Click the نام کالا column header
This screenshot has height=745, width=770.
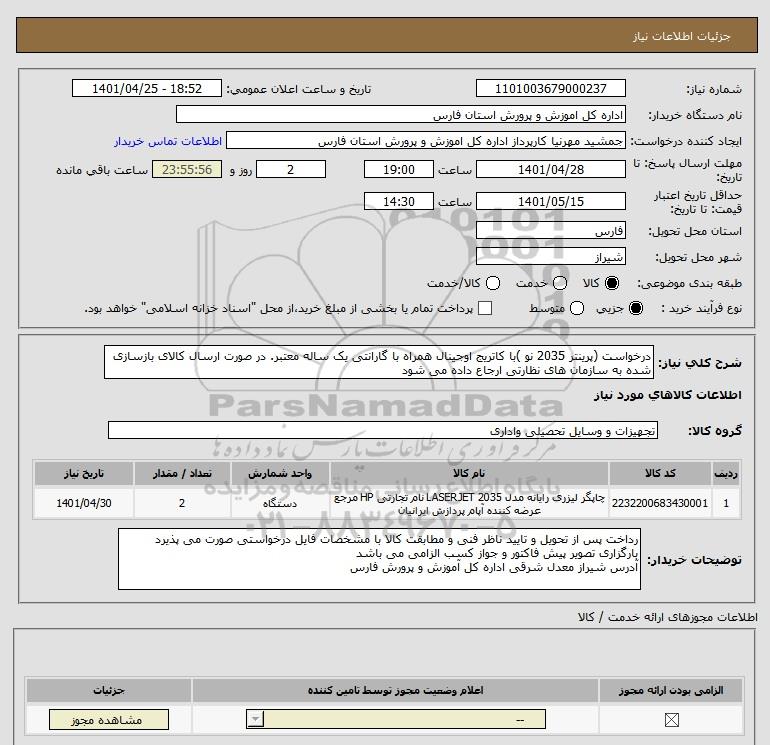469,473
